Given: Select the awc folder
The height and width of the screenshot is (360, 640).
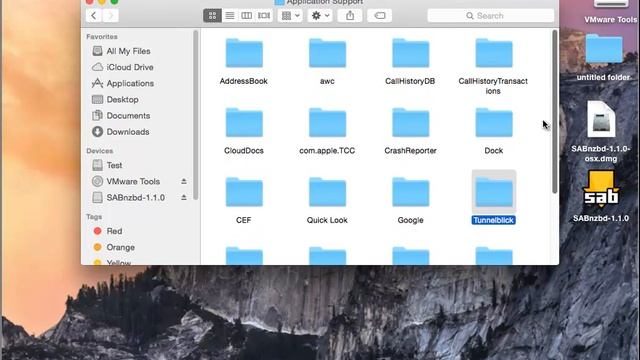Looking at the screenshot, I should point(327,53).
